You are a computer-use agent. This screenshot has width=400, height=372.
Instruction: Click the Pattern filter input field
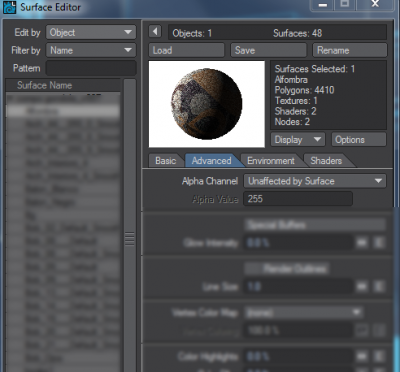click(91, 68)
